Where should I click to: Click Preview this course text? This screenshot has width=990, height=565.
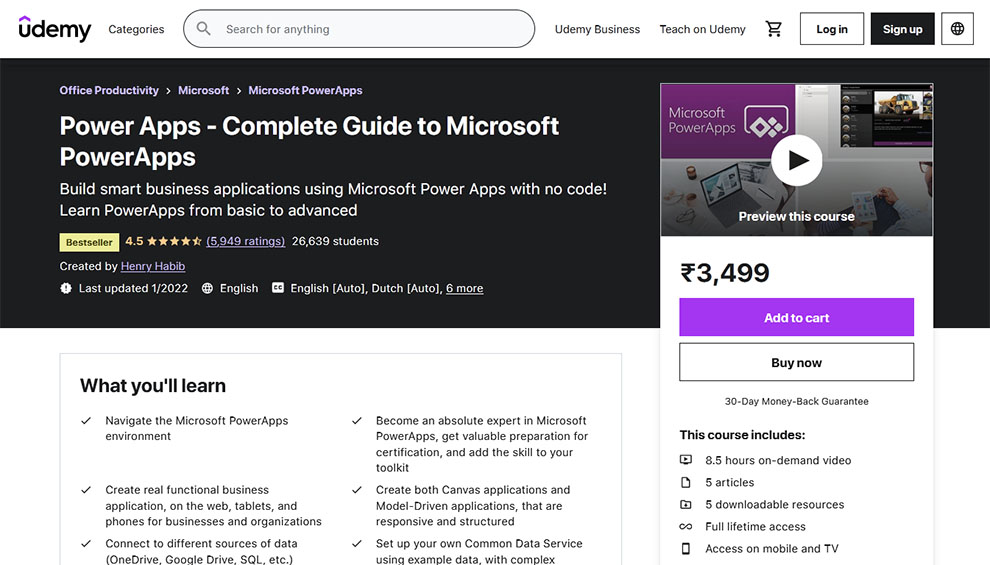point(797,217)
